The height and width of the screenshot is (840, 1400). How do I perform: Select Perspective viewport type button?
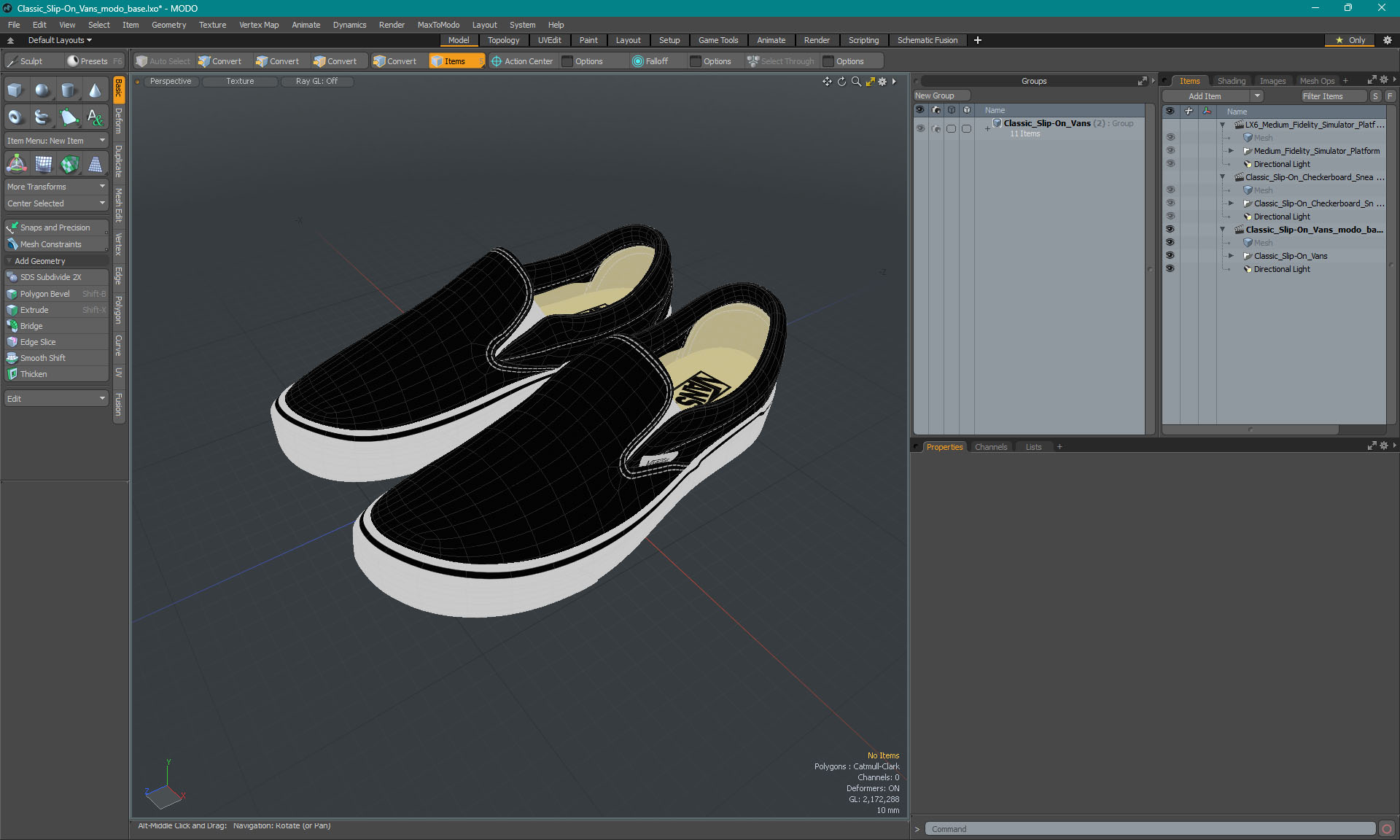coord(171,82)
